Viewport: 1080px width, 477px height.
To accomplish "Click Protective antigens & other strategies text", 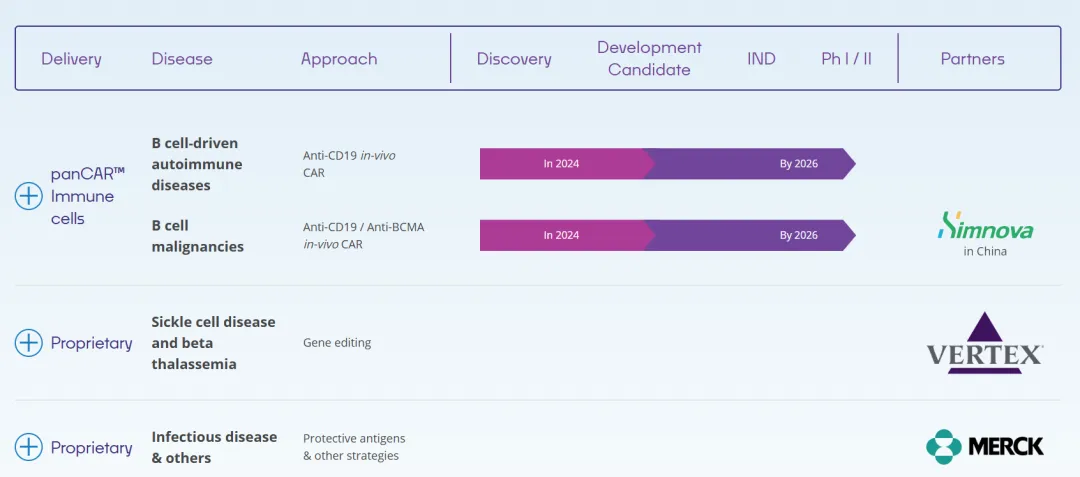I will (x=354, y=447).
